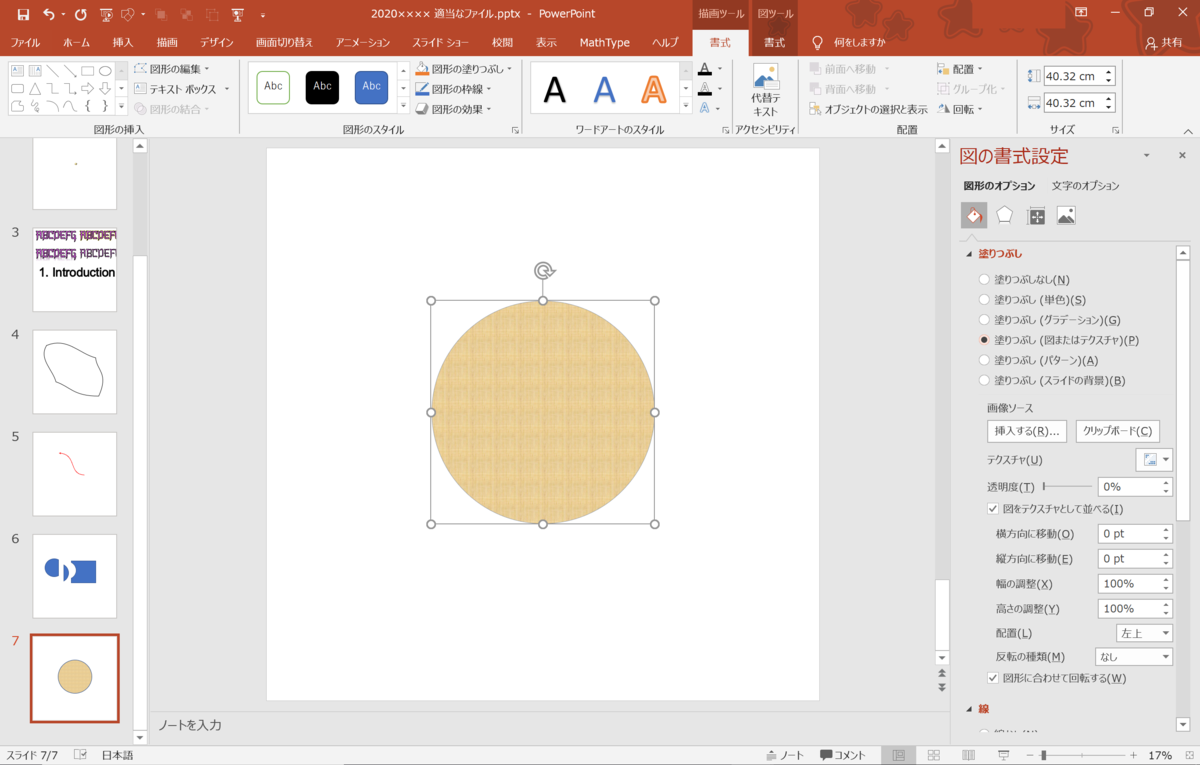Open the Design (デザイン) ribbon tab
The width and height of the screenshot is (1200, 765).
point(217,43)
